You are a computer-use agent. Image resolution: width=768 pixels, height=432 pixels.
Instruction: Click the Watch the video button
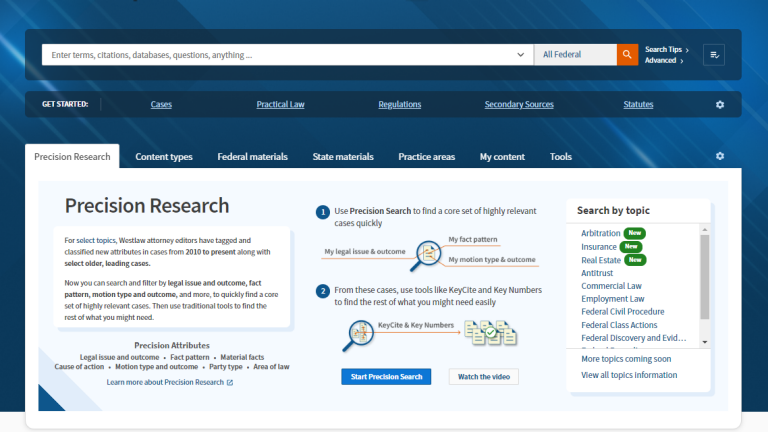tap(483, 377)
